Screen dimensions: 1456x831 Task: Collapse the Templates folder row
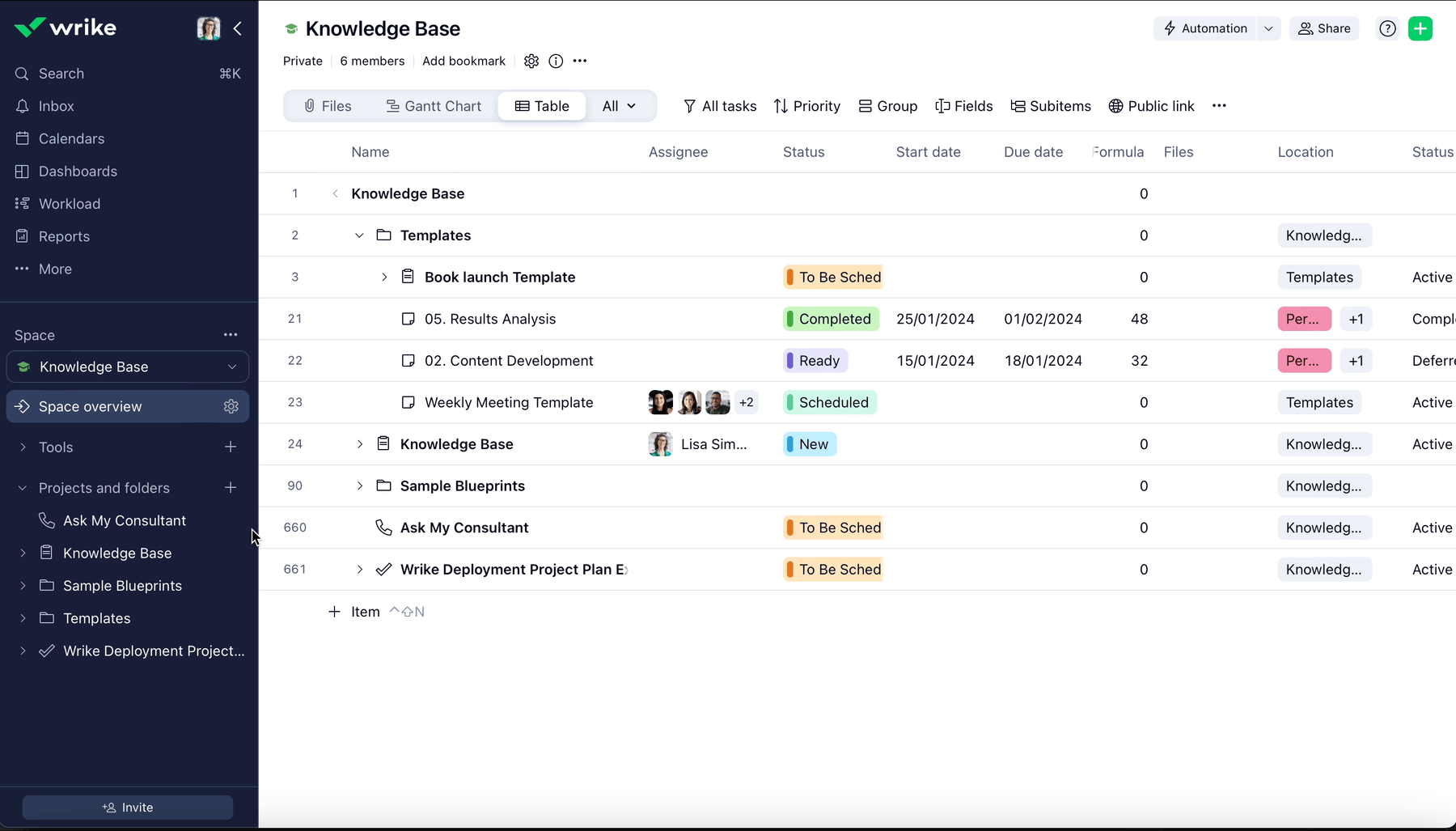(359, 235)
